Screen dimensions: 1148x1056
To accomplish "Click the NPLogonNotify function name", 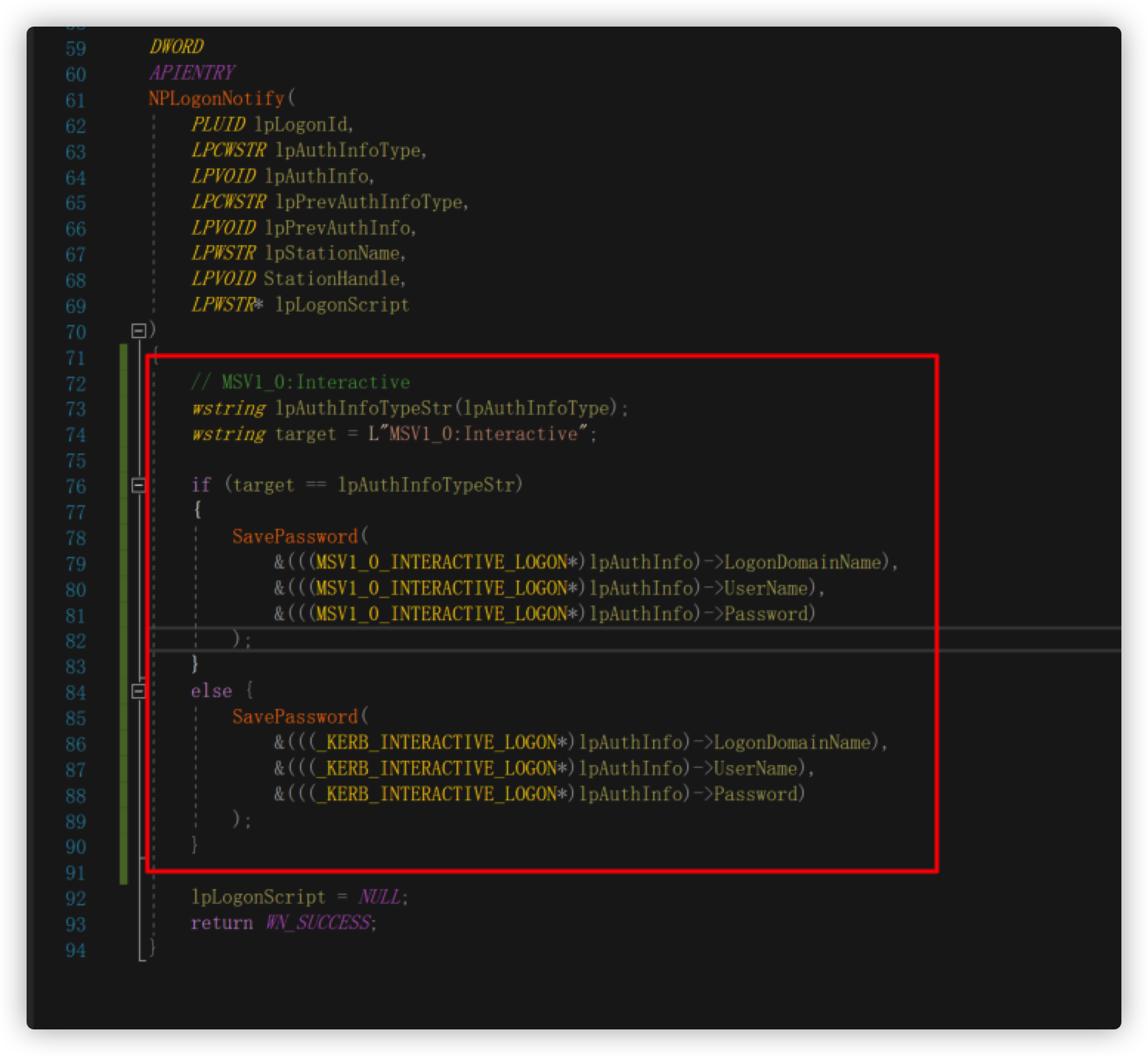I will point(216,98).
